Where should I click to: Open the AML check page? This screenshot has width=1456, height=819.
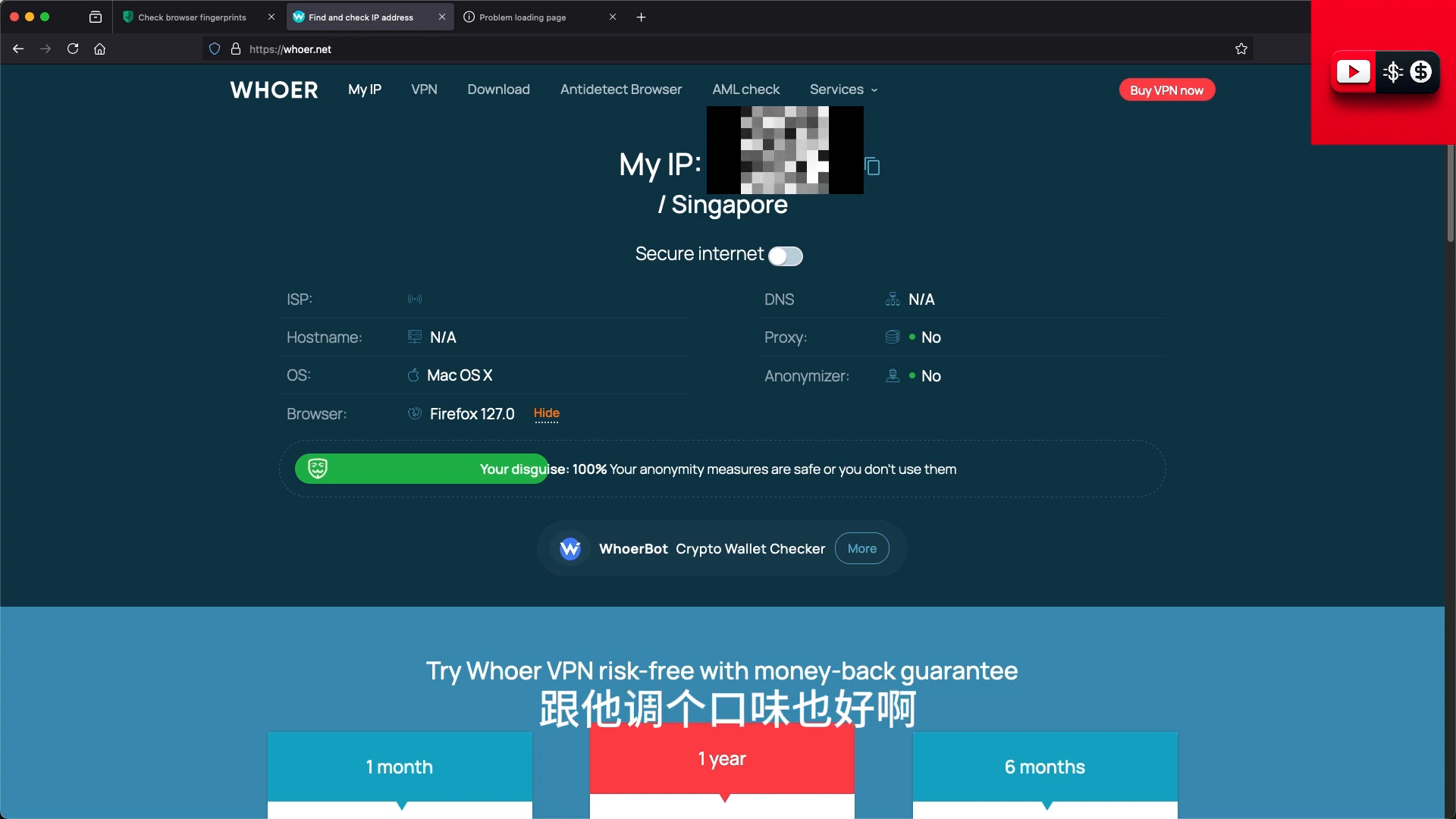(x=745, y=89)
